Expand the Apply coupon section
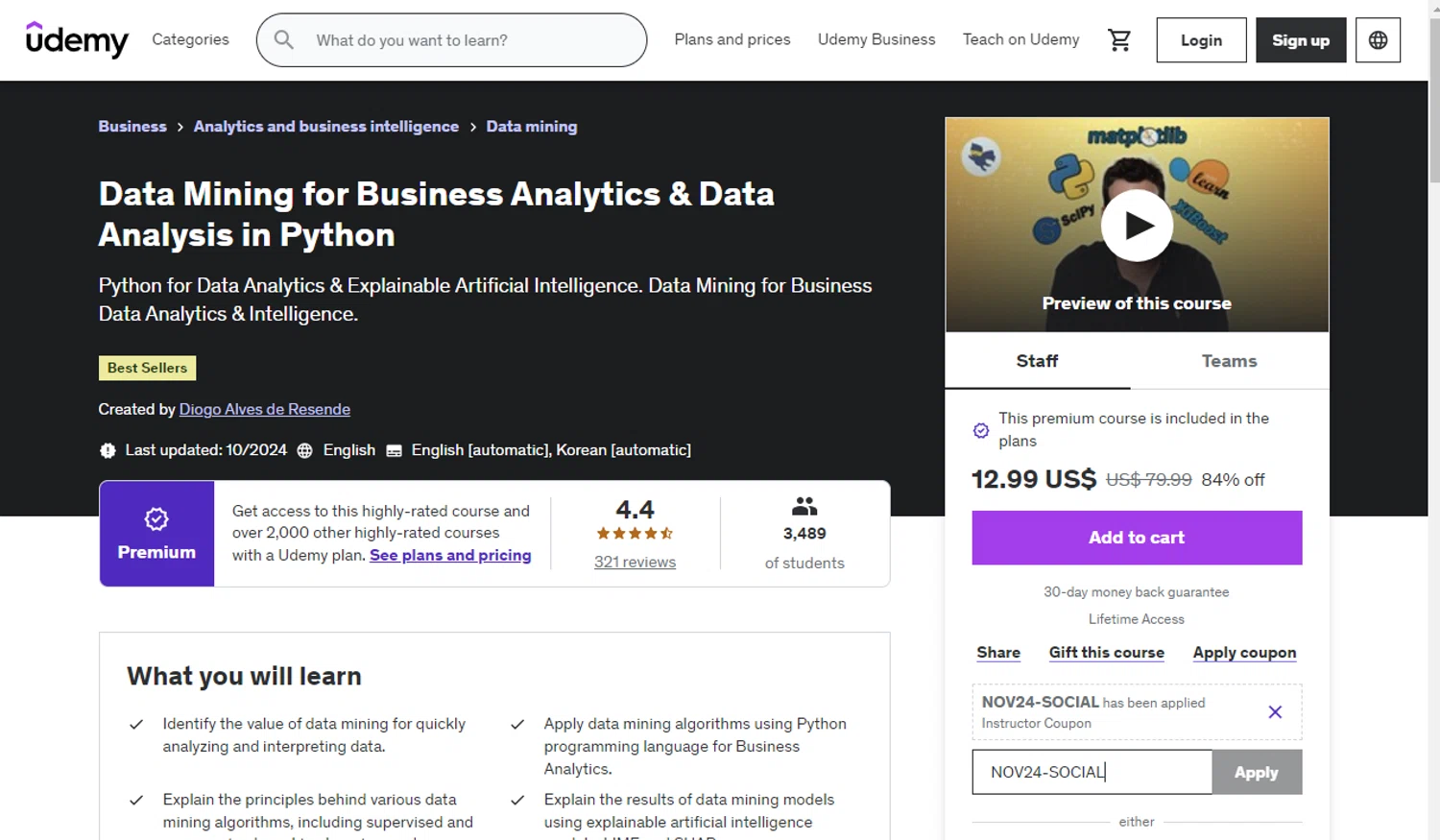This screenshot has height=840, width=1440. click(x=1244, y=652)
